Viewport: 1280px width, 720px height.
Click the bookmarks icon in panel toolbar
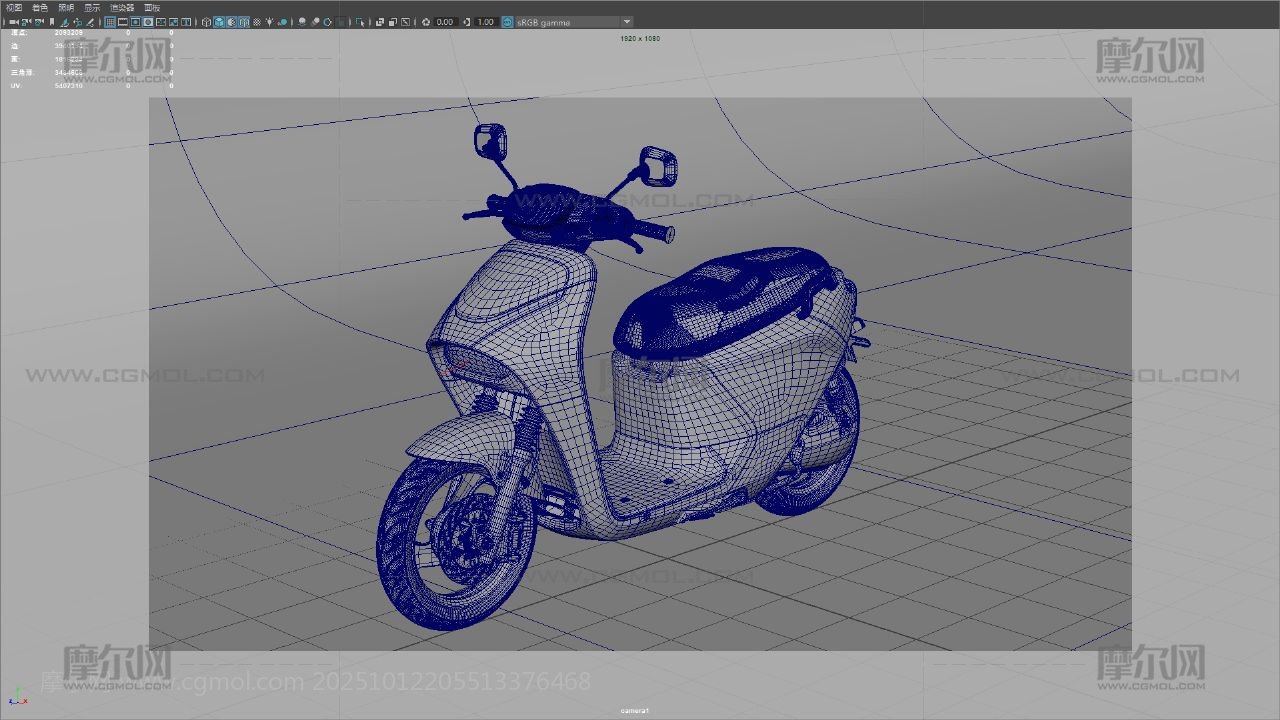pyautogui.click(x=52, y=22)
